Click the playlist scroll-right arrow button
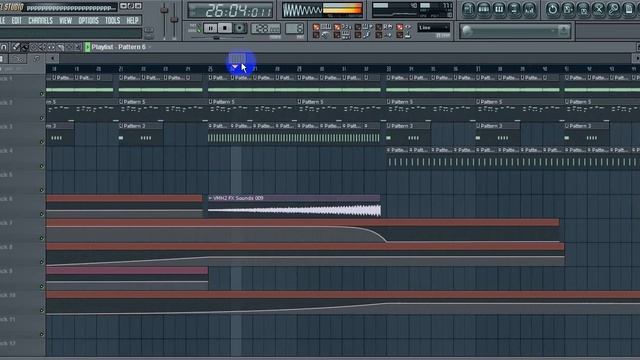The width and height of the screenshot is (640, 360). (x=636, y=59)
